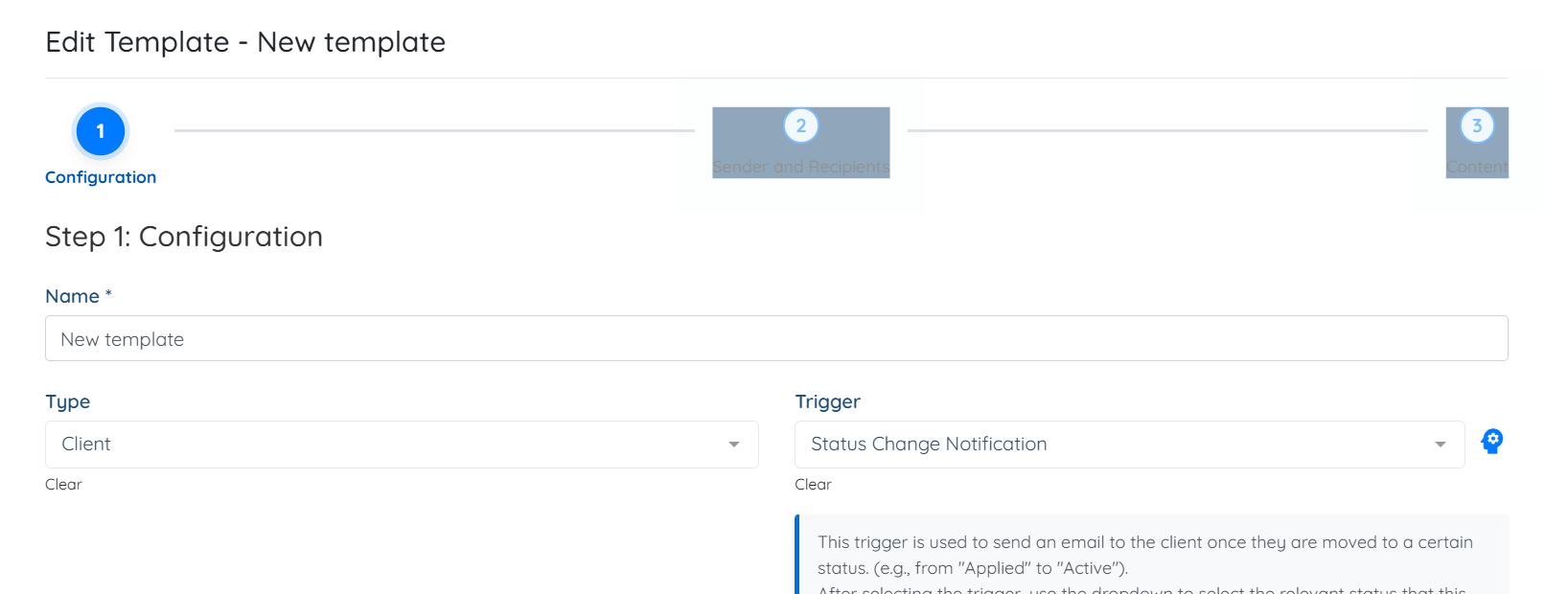The image size is (1568, 594).
Task: Click the Type dropdown caret arrow
Action: [734, 445]
